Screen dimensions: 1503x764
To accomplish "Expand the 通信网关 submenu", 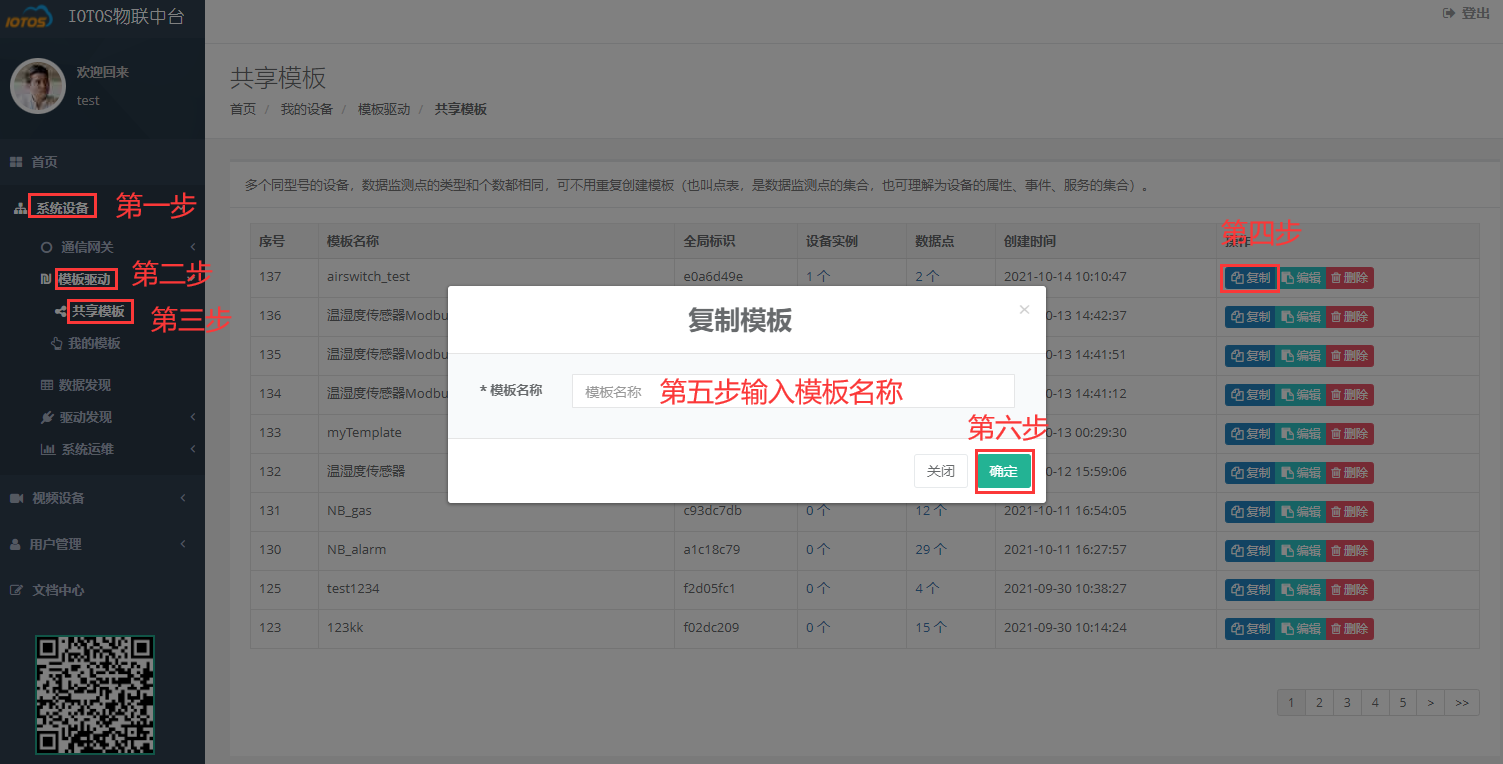I will pyautogui.click(x=87, y=246).
